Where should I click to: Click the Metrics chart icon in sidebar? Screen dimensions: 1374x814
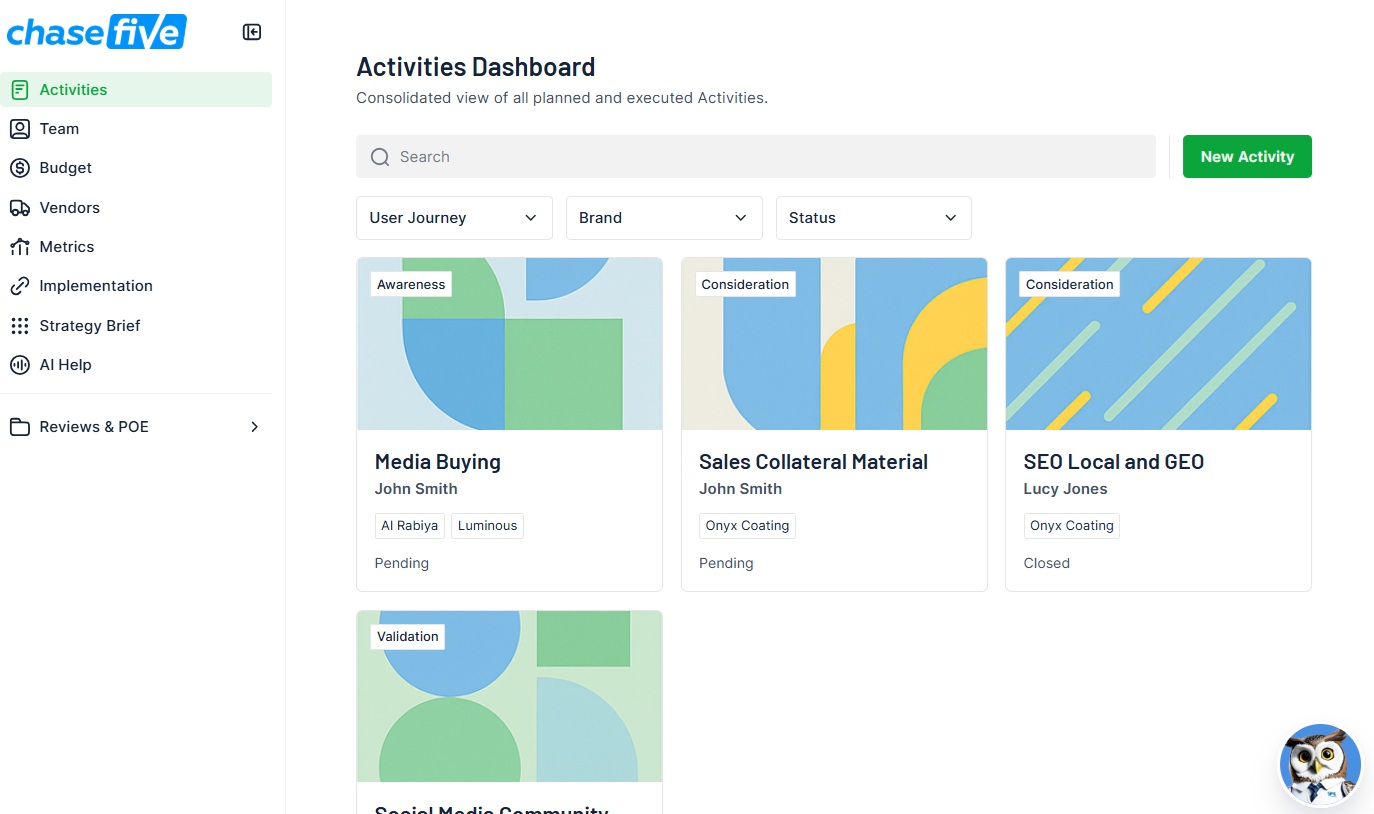(x=19, y=247)
